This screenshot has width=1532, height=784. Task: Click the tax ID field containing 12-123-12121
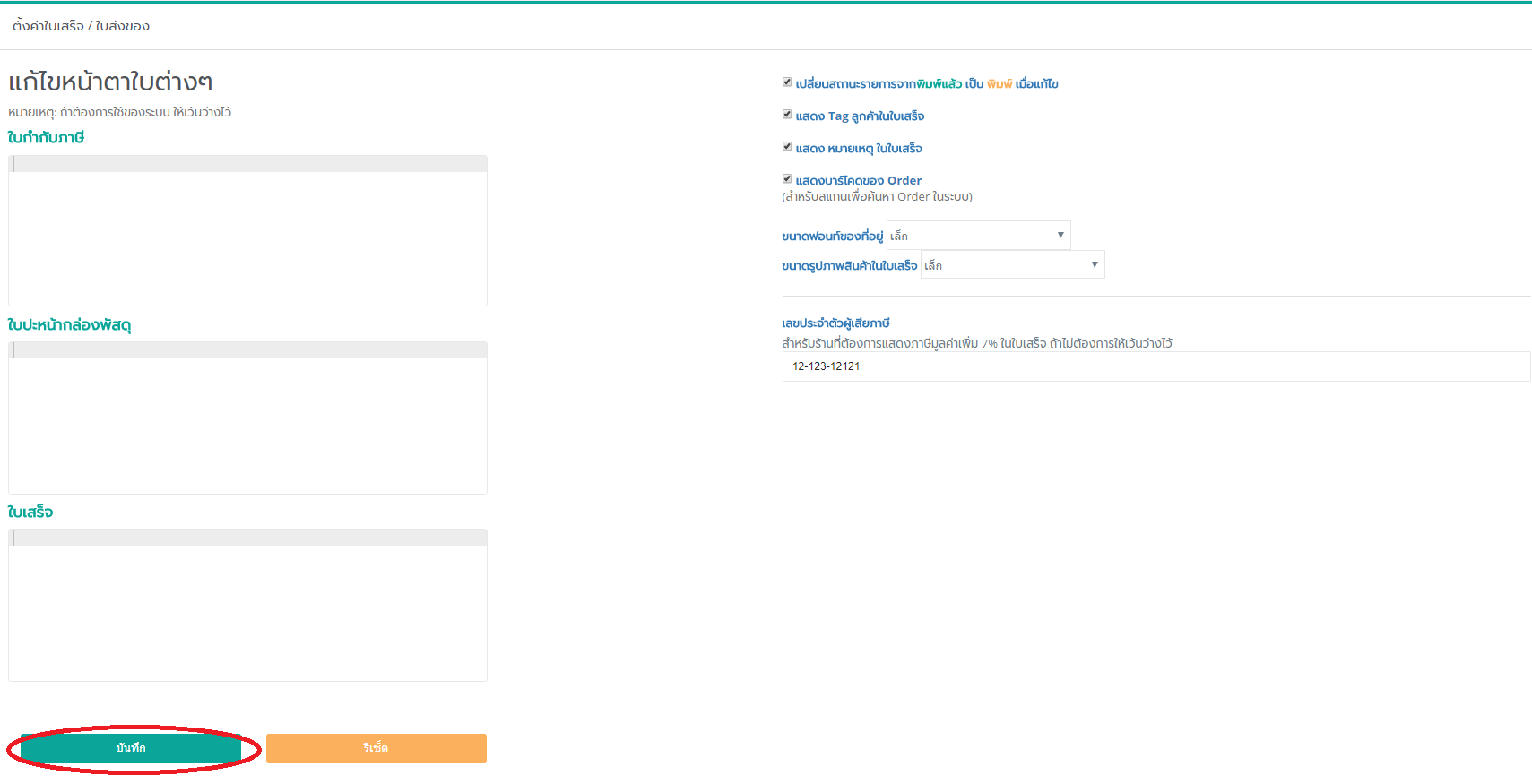[x=1155, y=366]
